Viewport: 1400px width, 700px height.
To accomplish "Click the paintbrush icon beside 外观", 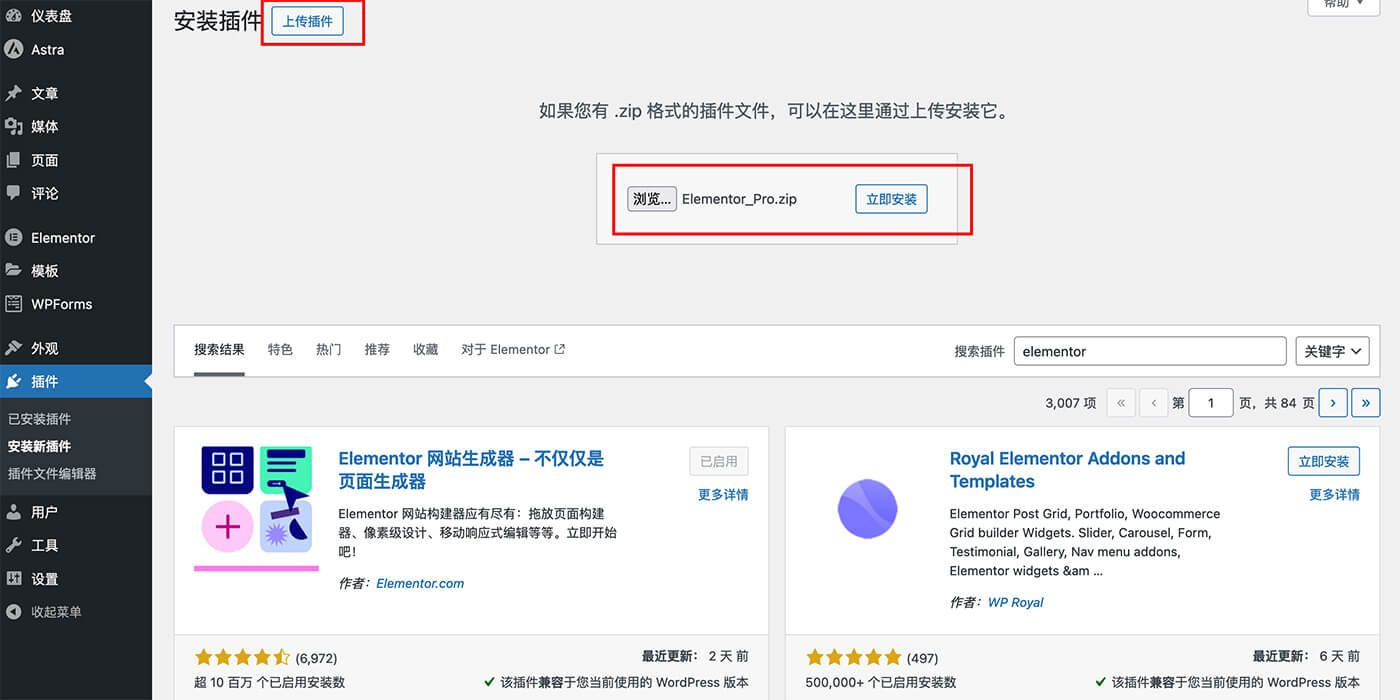I will [14, 348].
